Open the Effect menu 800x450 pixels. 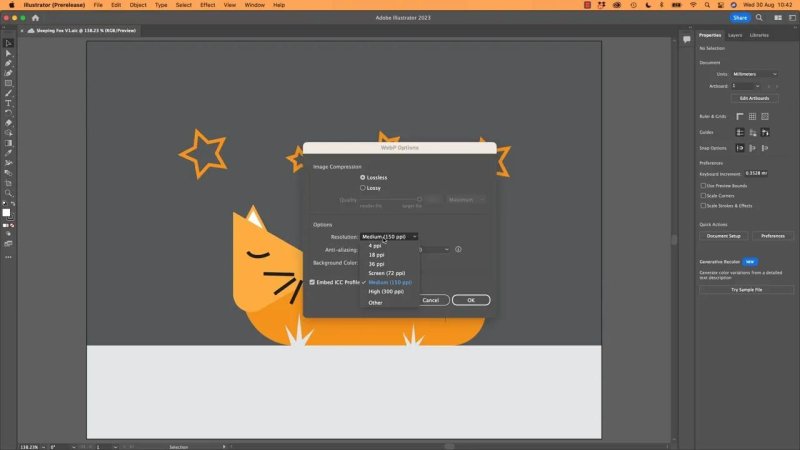pyautogui.click(x=208, y=5)
